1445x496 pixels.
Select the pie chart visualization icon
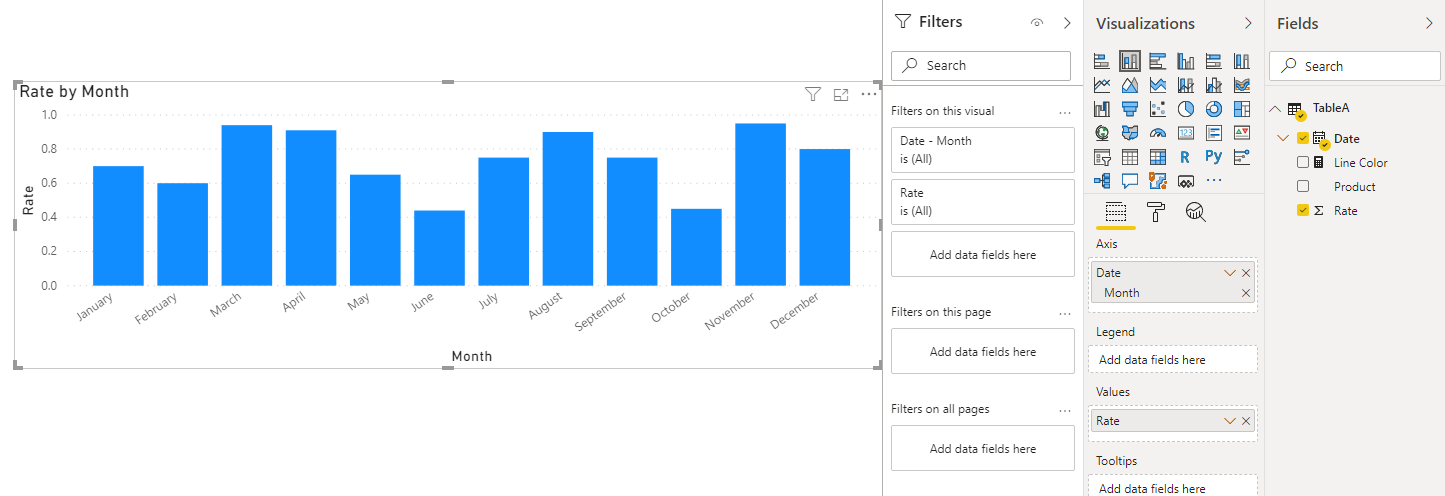coord(1186,109)
